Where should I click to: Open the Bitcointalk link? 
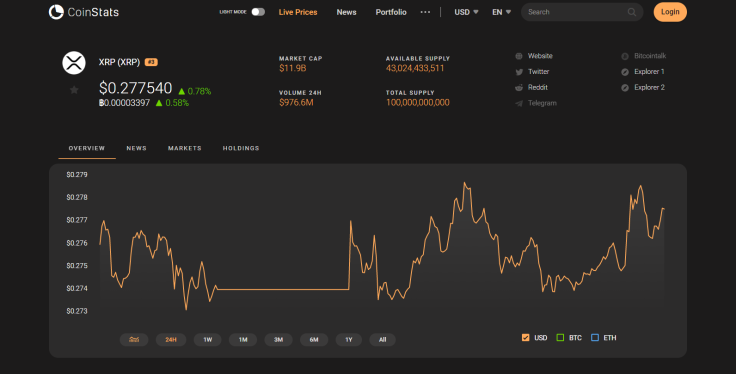(x=650, y=56)
